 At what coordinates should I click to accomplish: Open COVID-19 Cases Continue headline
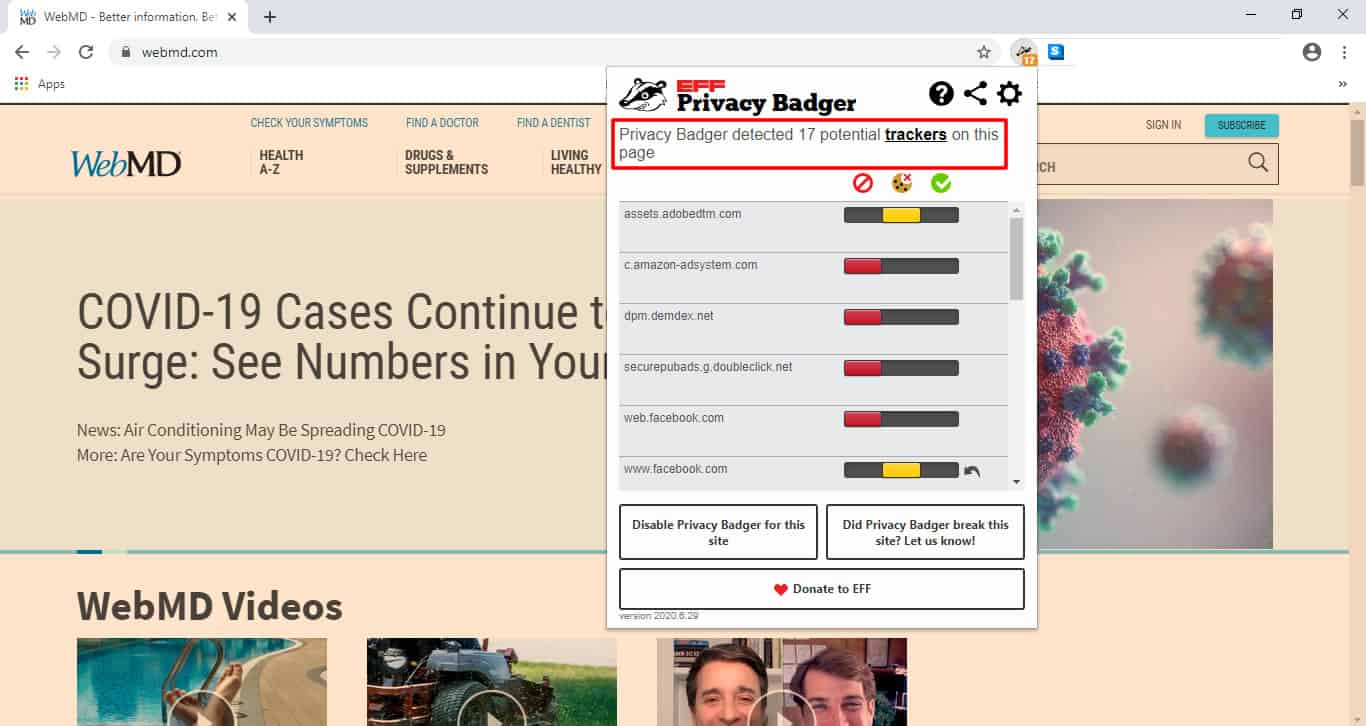tap(342, 337)
